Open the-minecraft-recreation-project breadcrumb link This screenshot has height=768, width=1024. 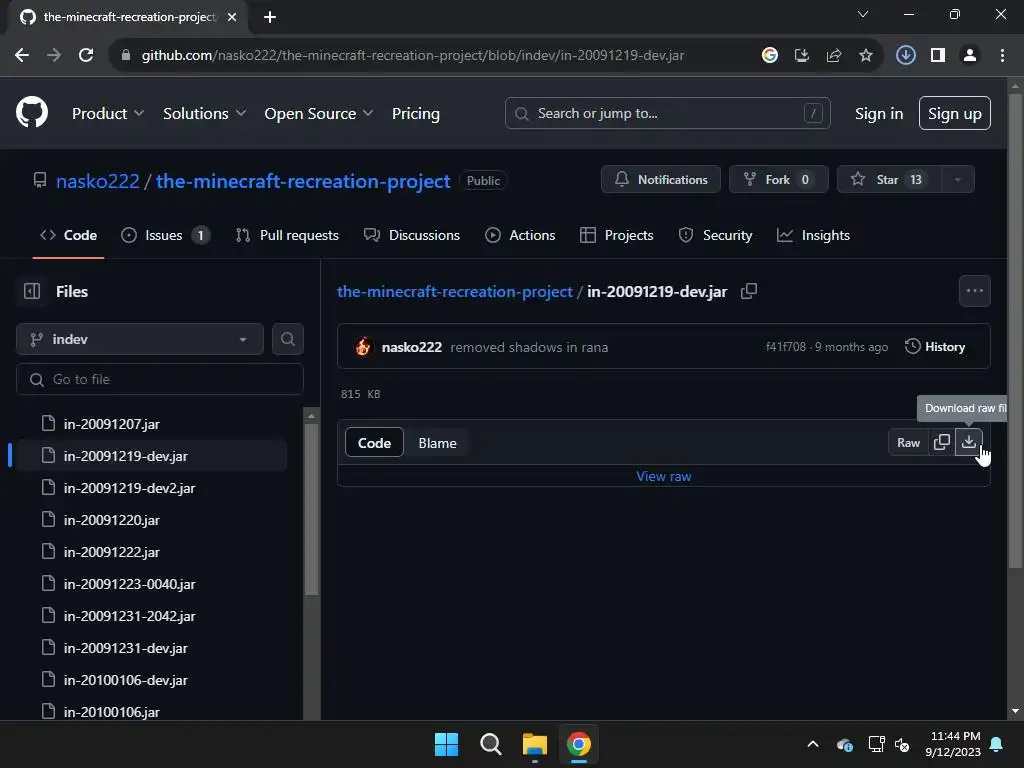[455, 291]
